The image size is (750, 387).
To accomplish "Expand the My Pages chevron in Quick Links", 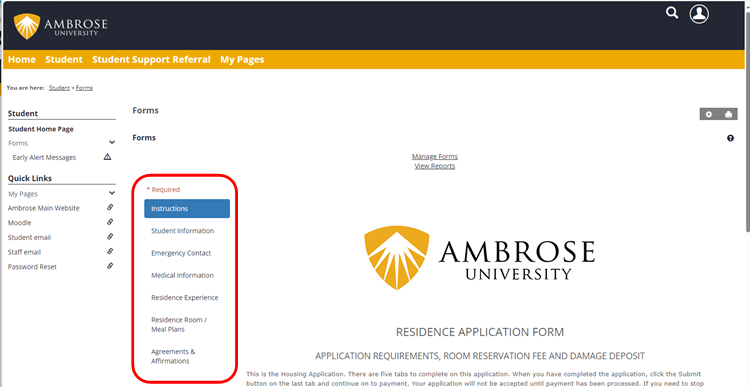I will click(112, 193).
